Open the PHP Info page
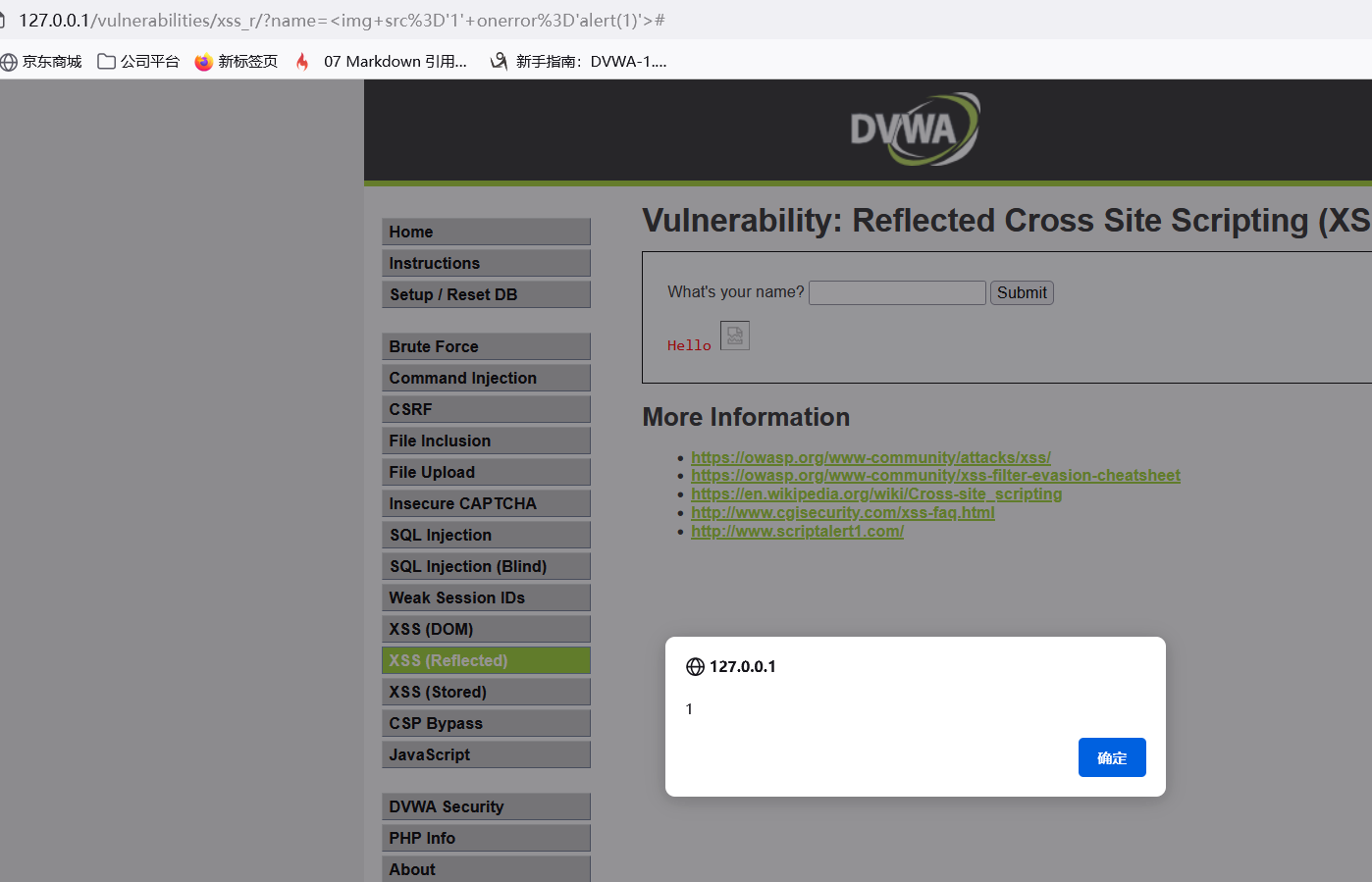The height and width of the screenshot is (882, 1372). click(x=486, y=838)
